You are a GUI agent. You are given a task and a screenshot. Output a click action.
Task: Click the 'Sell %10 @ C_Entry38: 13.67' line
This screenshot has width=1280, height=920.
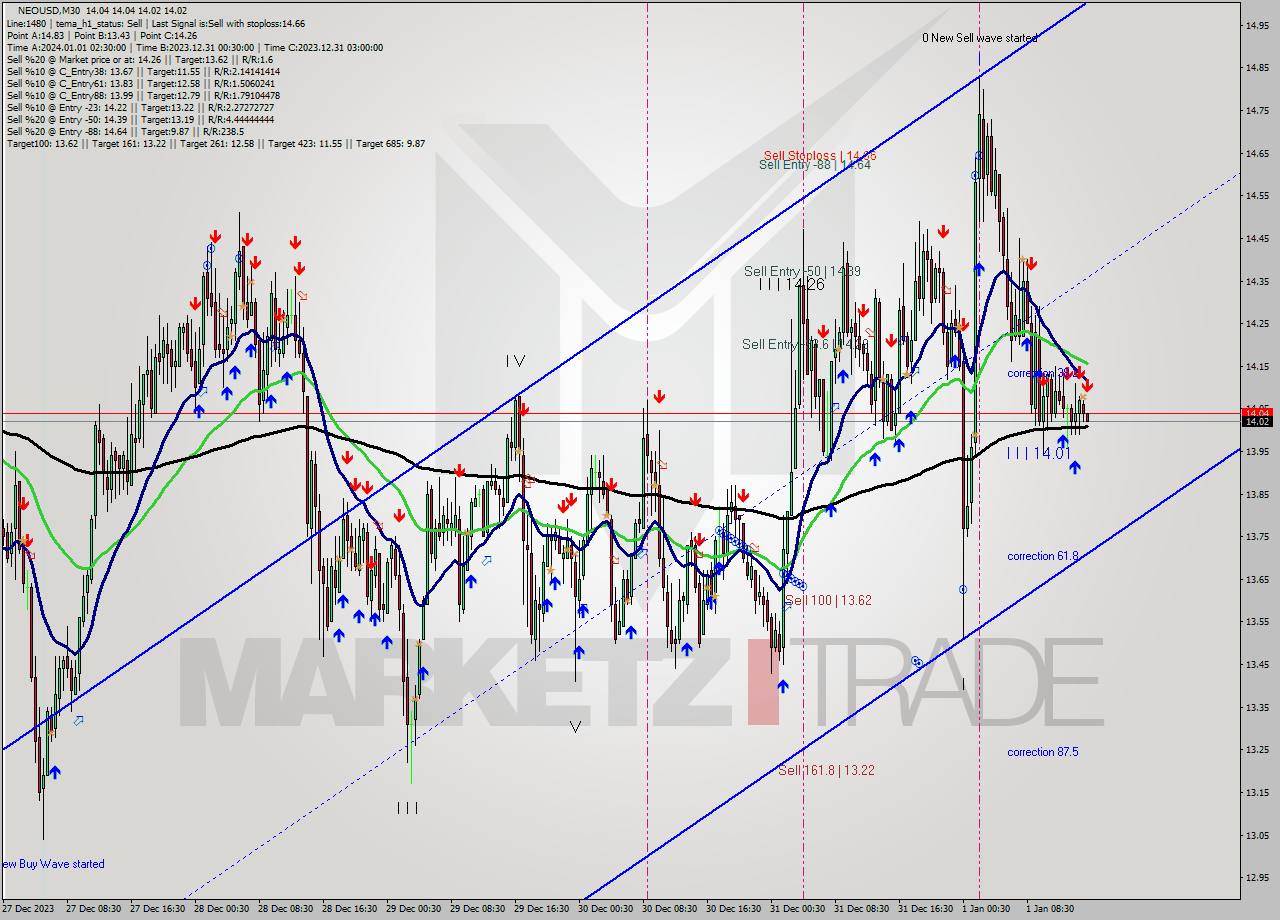coord(143,71)
